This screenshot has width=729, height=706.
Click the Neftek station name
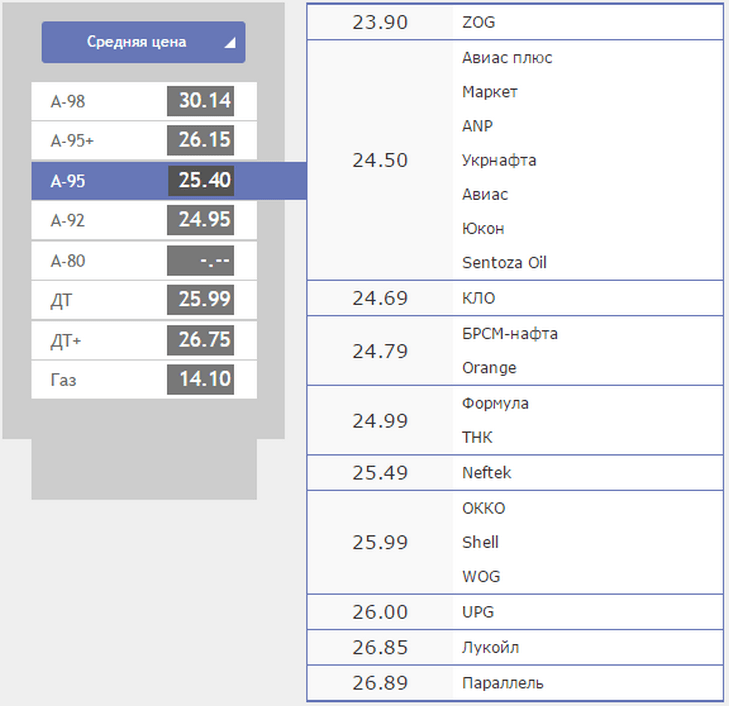click(486, 473)
